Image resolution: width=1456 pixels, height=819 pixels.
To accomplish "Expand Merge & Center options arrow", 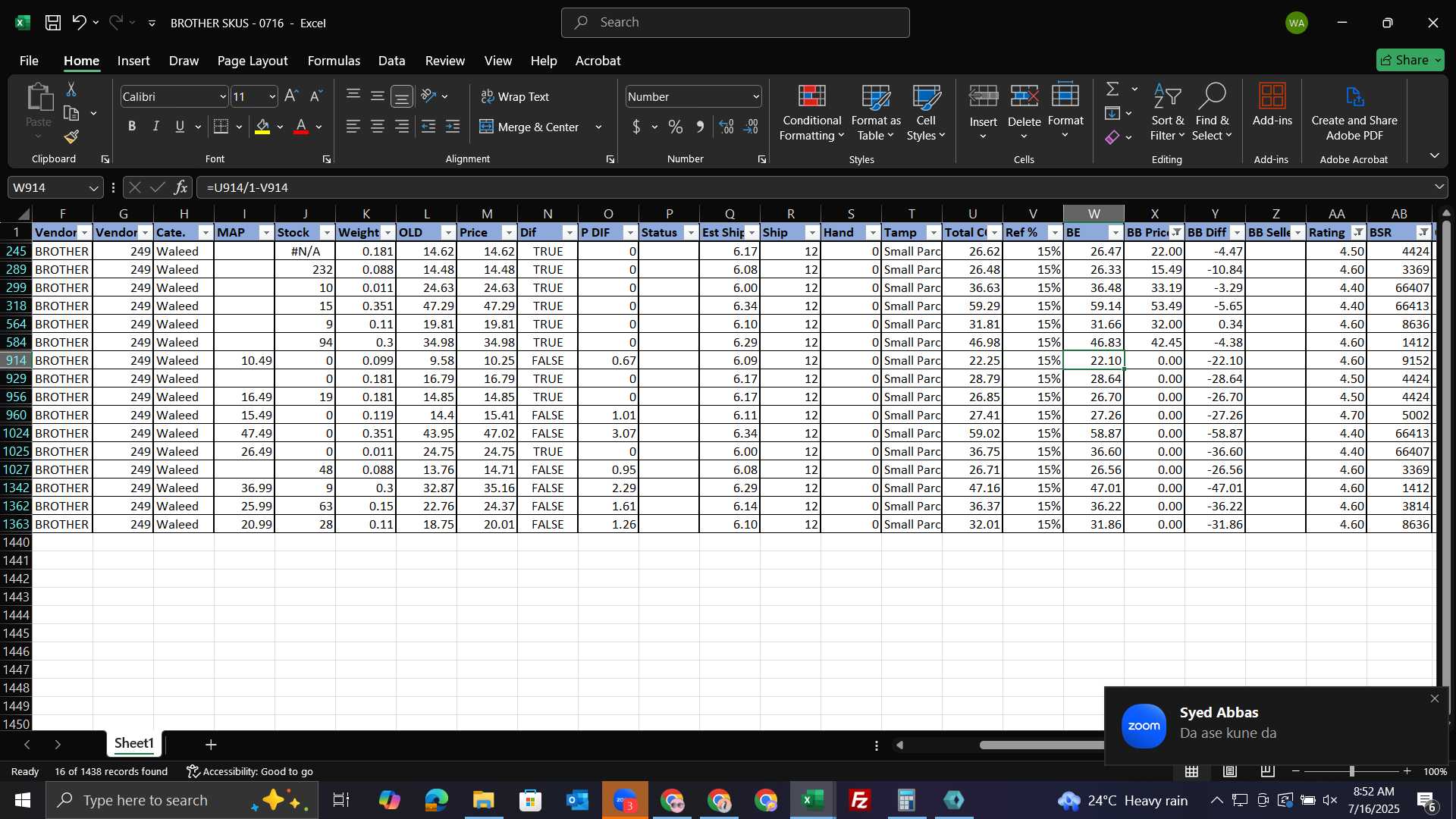I will (x=598, y=127).
